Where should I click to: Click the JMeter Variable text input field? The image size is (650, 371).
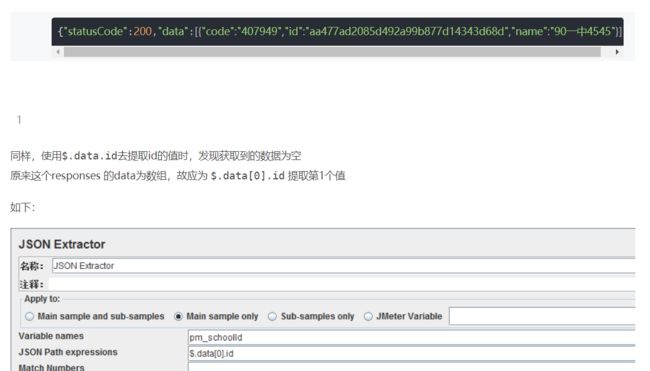click(542, 316)
